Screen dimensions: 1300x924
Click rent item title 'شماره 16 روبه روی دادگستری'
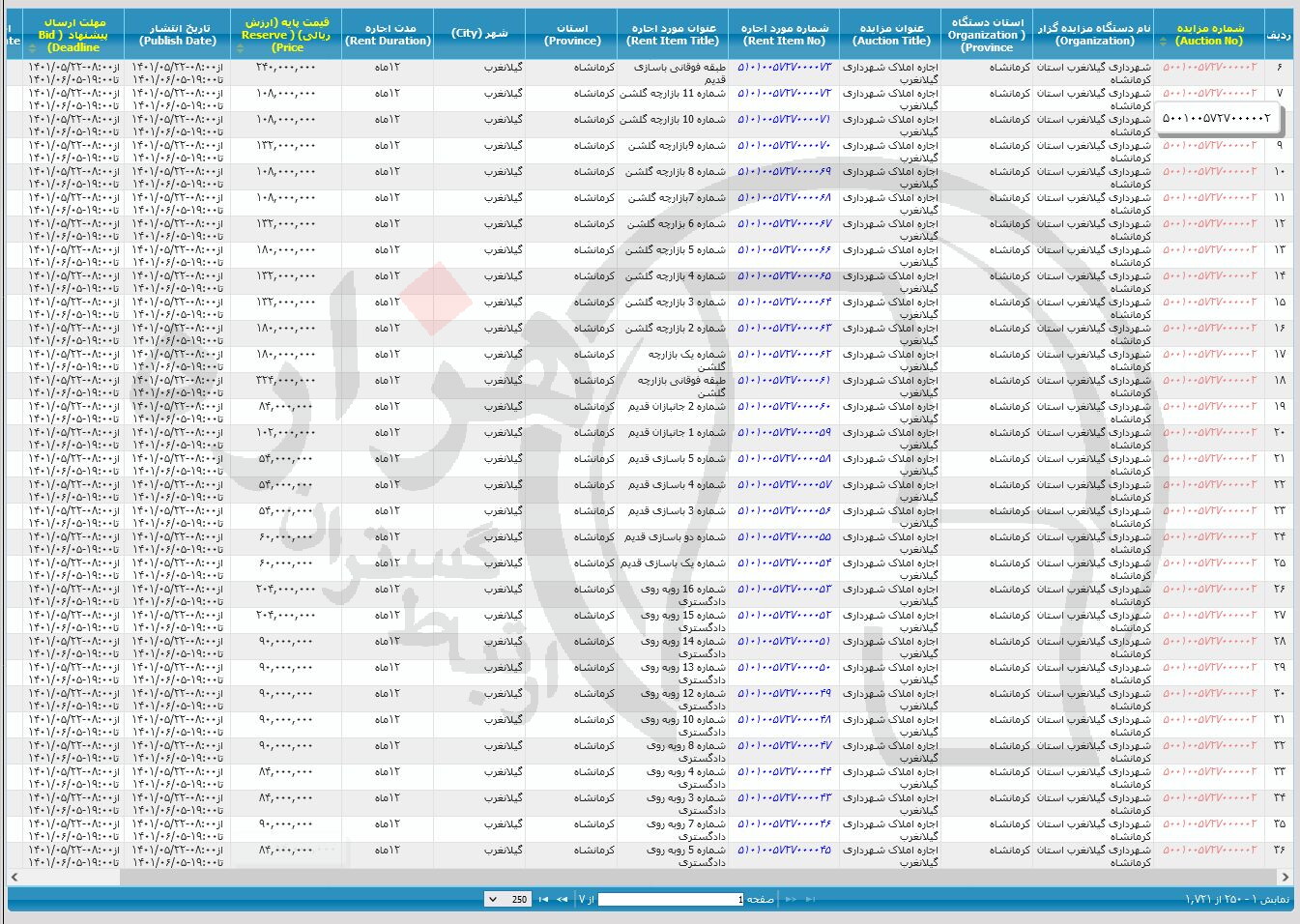pyautogui.click(x=684, y=594)
